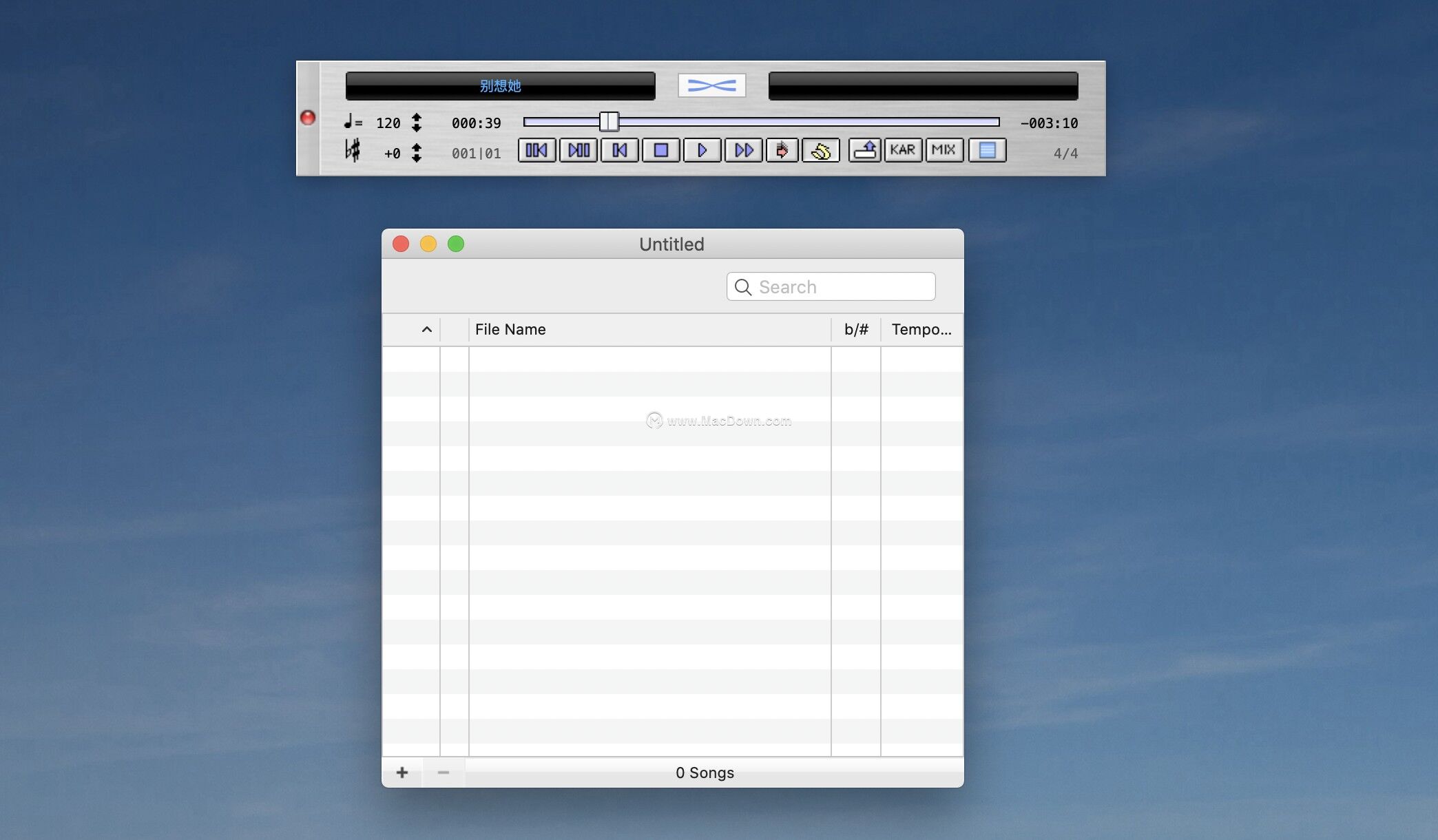
Task: Click the play/pause stepper icon
Action: (579, 150)
